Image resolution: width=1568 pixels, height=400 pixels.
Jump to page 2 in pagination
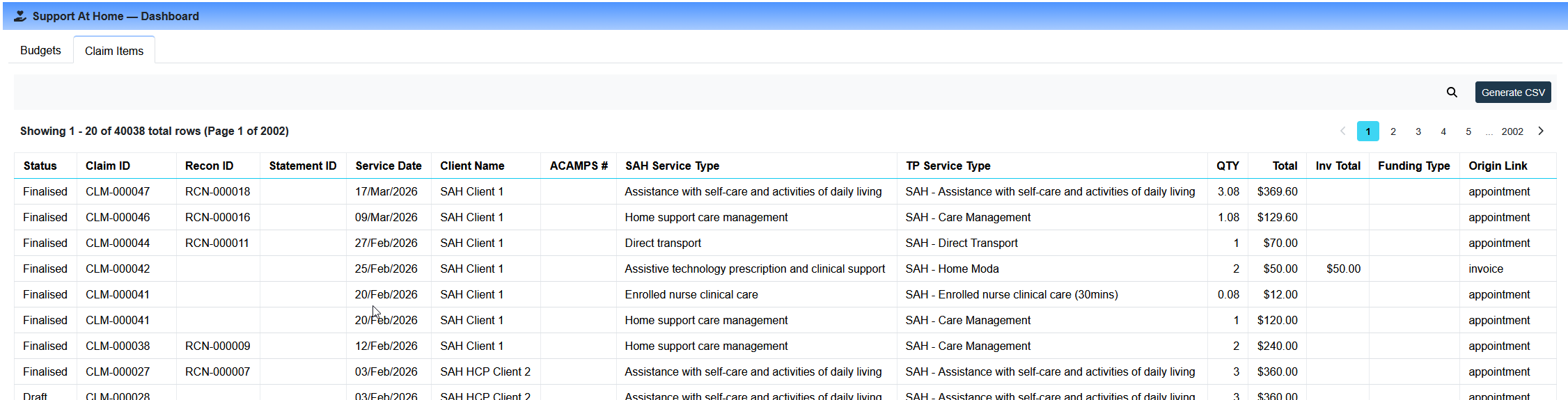[x=1393, y=131]
